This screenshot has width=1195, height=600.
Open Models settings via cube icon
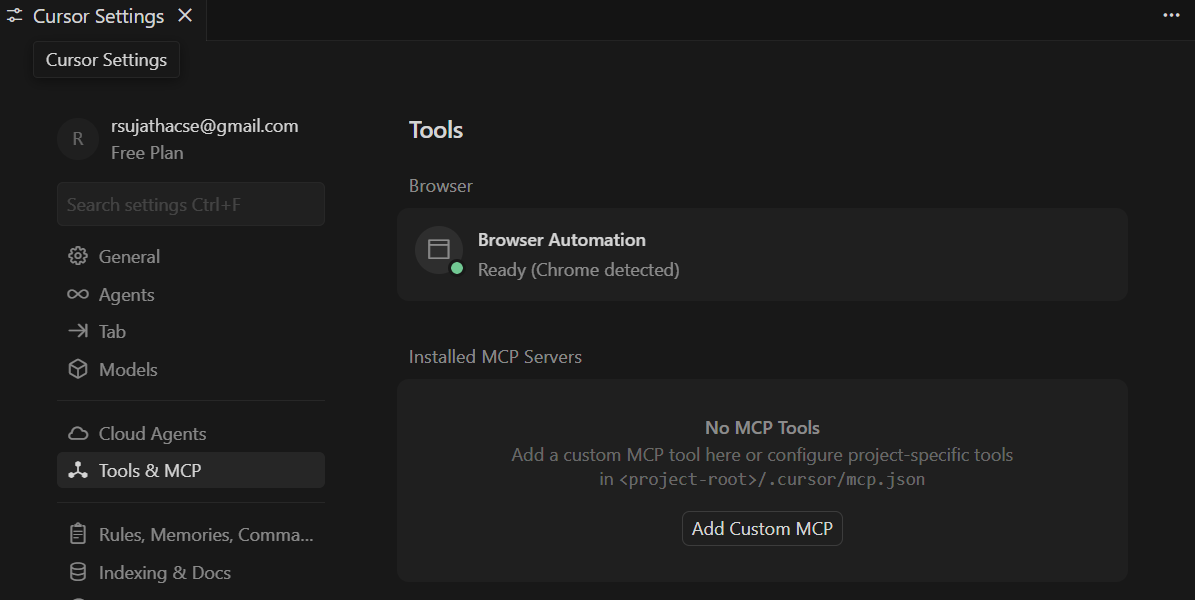tap(78, 369)
